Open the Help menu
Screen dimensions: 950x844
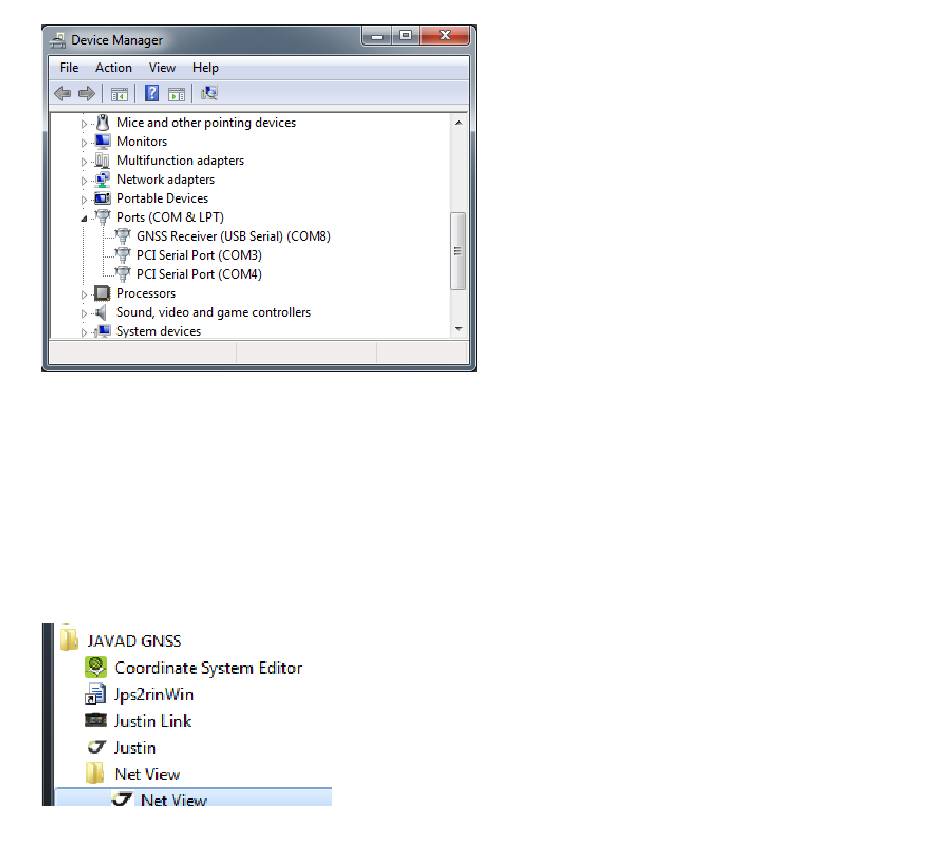[205, 67]
